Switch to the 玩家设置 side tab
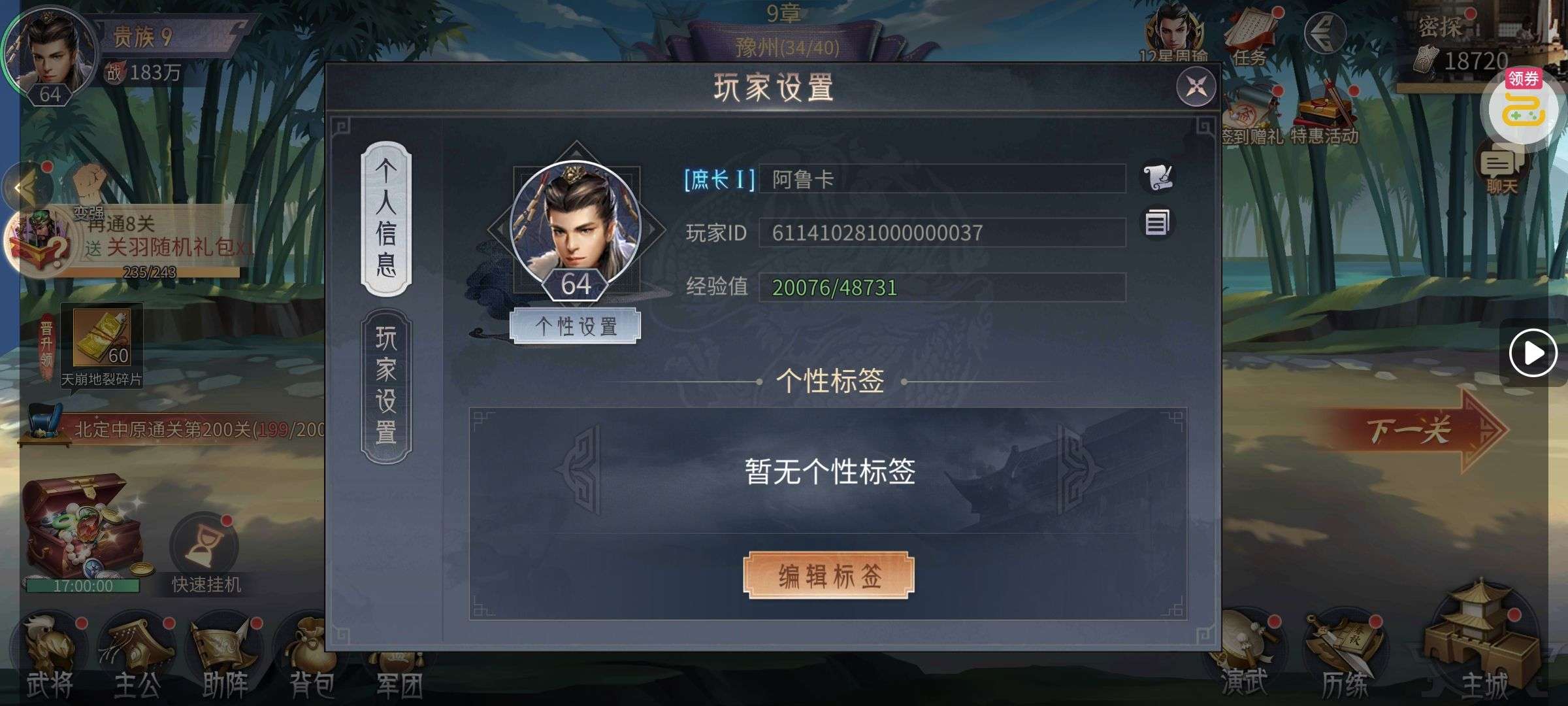Screen dimensions: 1568x706 pos(386,386)
